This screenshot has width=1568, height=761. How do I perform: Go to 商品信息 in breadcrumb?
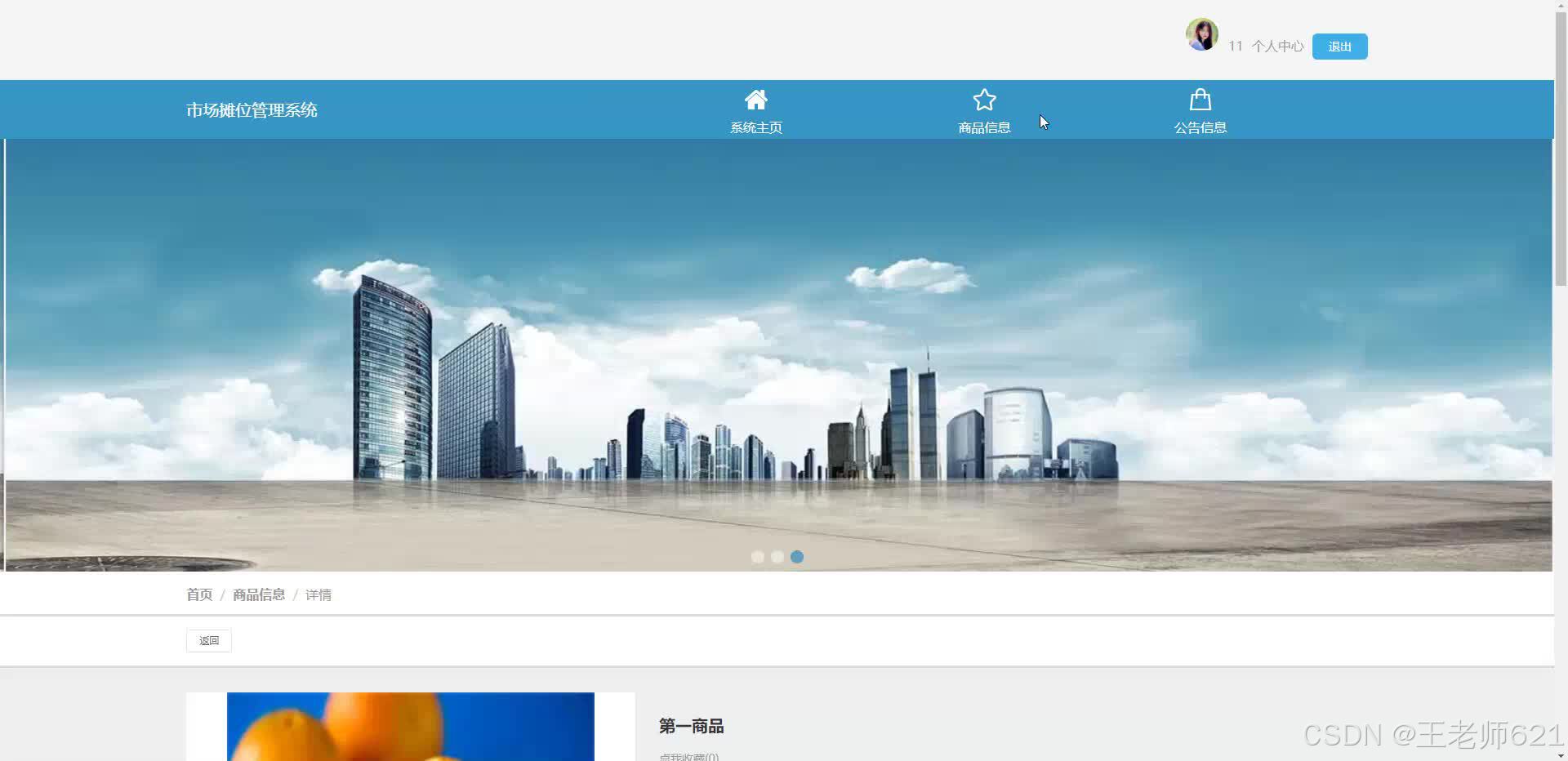[x=259, y=594]
